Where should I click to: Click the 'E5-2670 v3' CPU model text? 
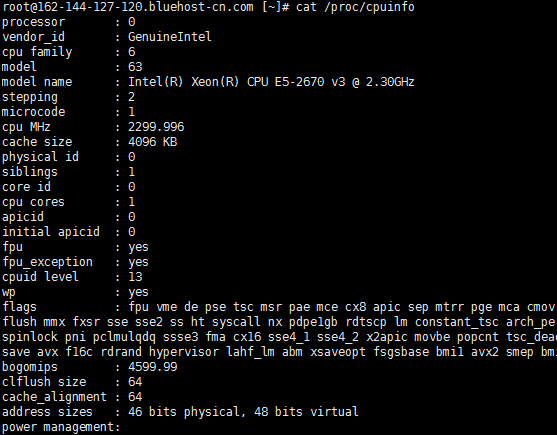[310, 82]
